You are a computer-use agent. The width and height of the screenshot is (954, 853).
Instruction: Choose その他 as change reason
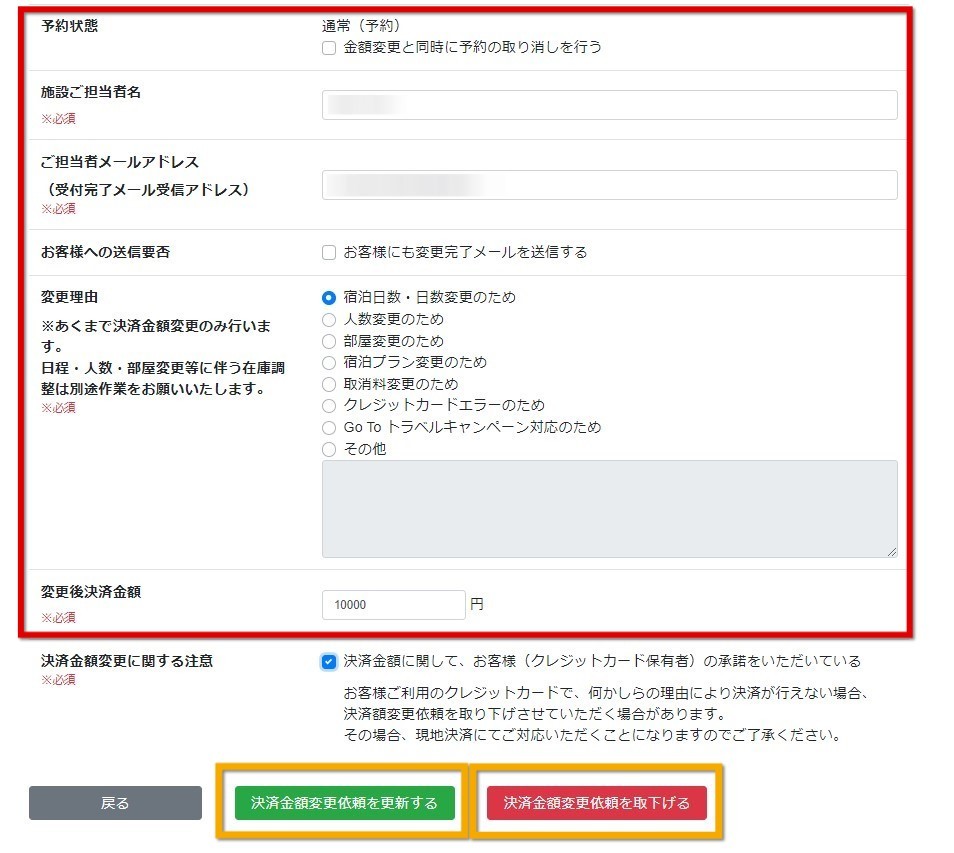[x=329, y=450]
